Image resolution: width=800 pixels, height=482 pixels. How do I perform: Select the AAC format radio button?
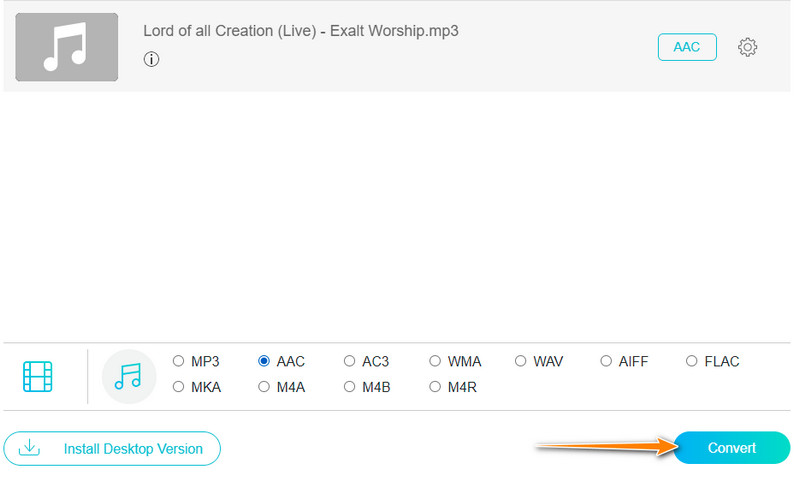click(x=264, y=361)
